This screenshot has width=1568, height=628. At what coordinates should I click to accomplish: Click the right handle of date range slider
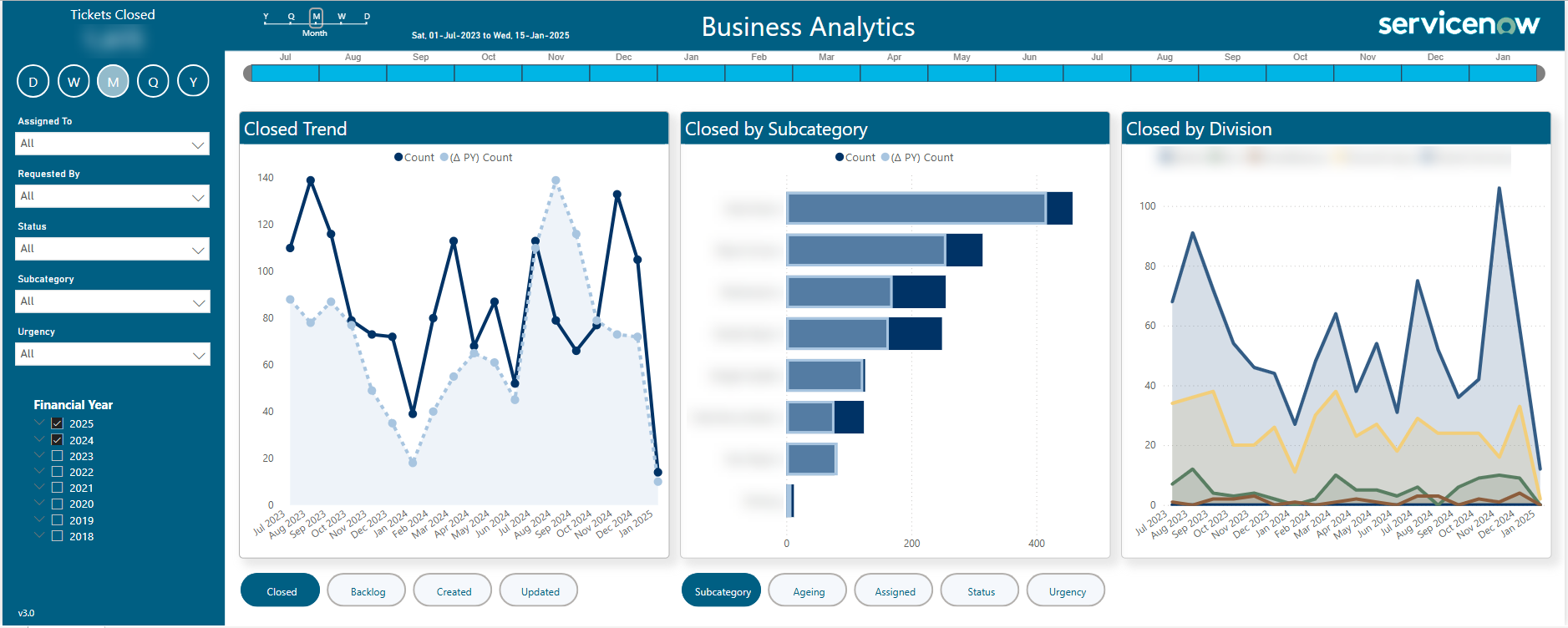point(1540,73)
